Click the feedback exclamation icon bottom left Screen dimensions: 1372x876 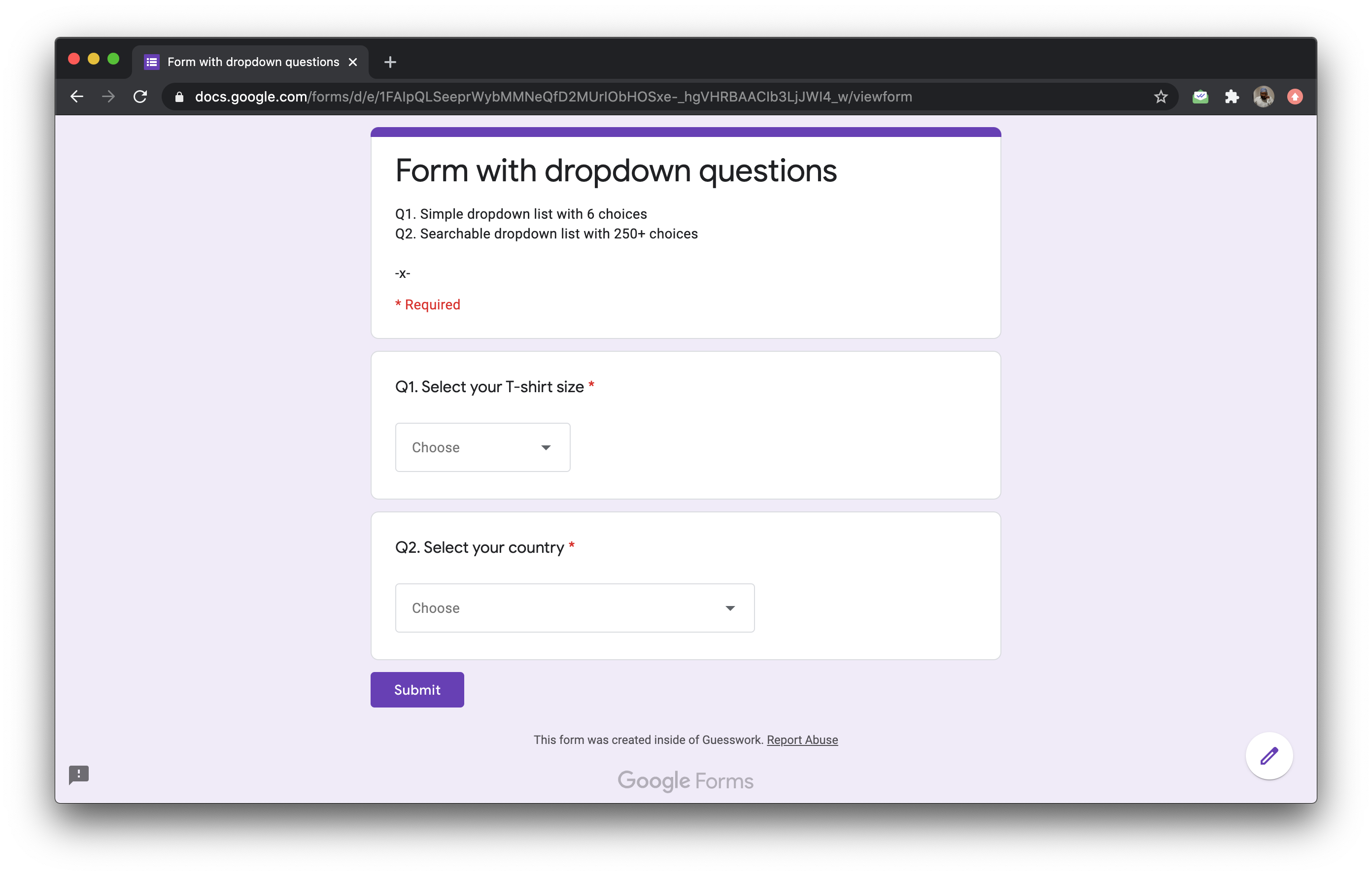(79, 775)
